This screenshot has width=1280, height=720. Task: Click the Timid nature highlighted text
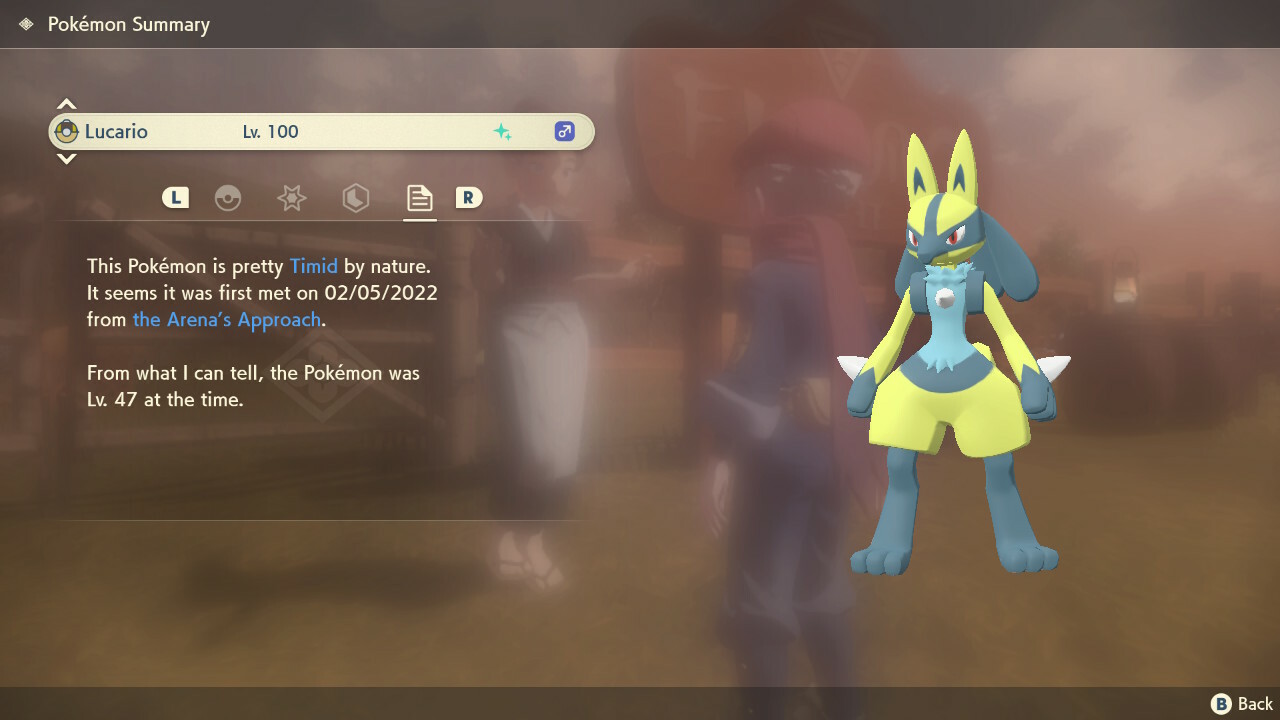(x=314, y=267)
